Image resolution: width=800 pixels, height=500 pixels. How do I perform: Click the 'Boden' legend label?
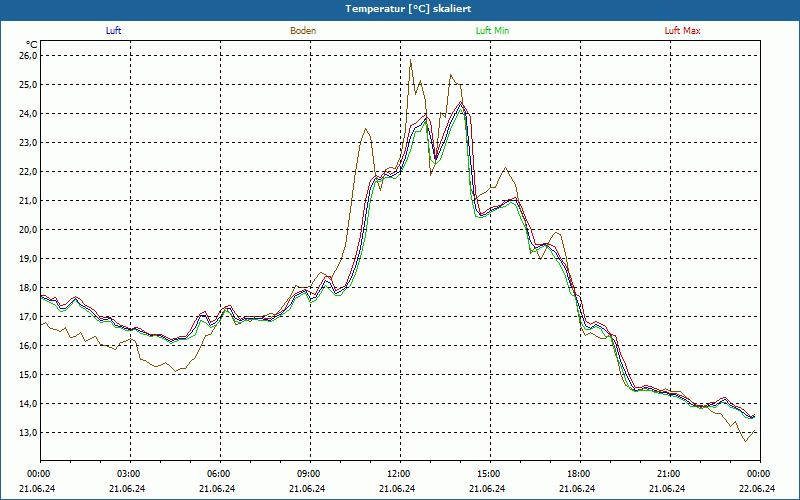pyautogui.click(x=303, y=31)
